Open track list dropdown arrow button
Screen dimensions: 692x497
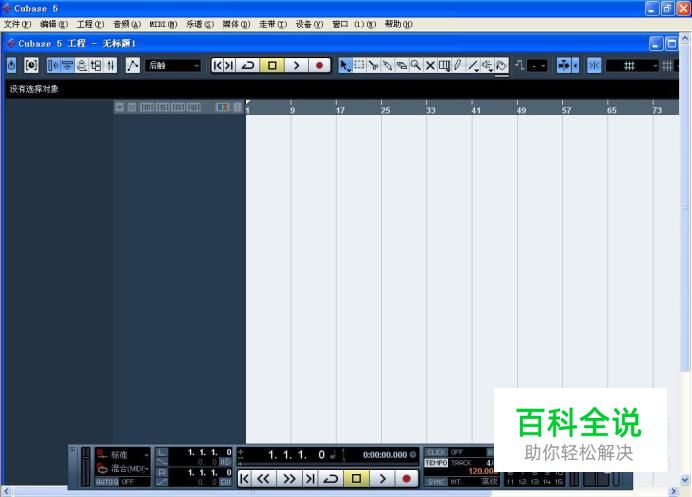tap(120, 107)
